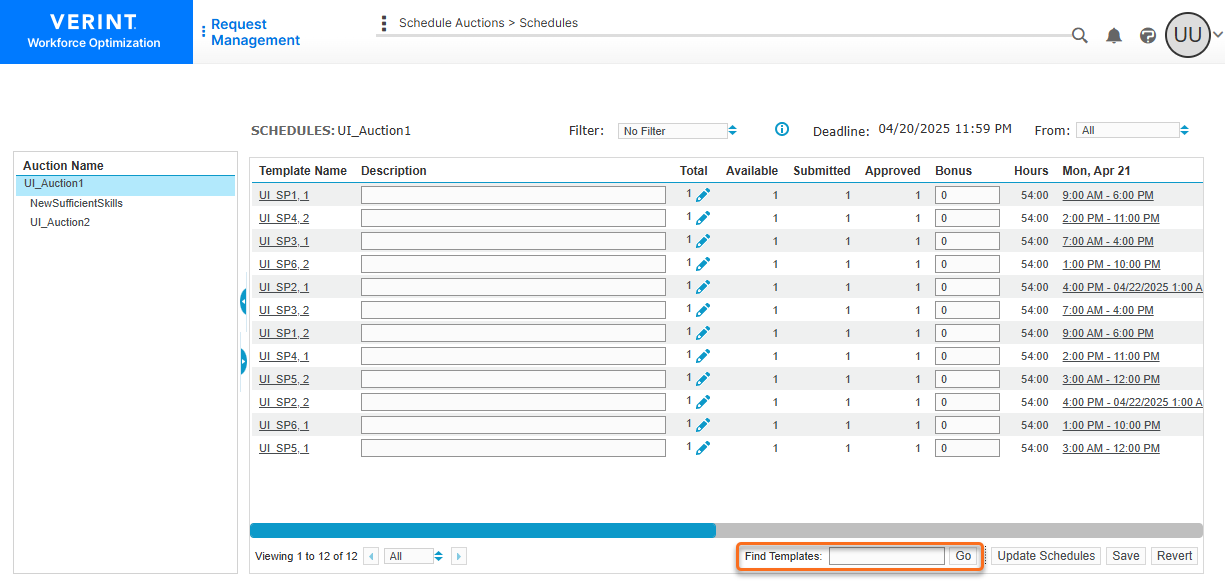Click the previous page arrow

370,555
